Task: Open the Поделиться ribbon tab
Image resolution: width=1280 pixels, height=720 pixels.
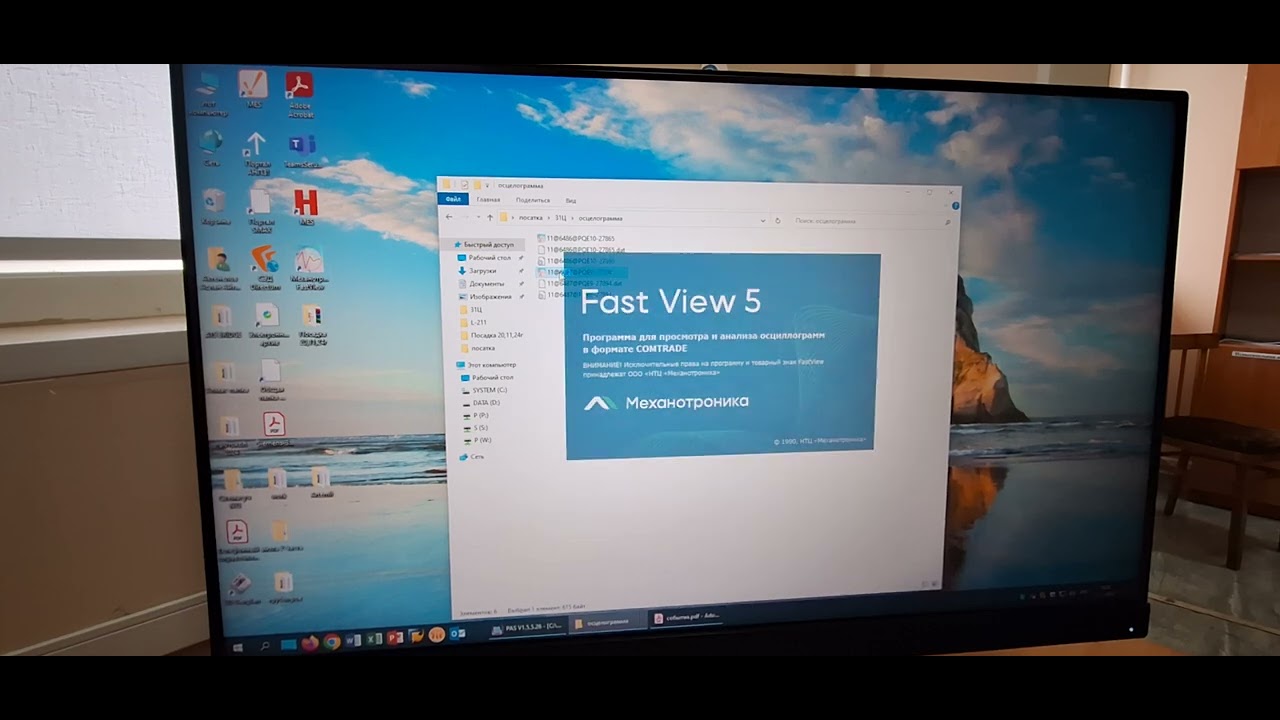Action: tap(533, 200)
